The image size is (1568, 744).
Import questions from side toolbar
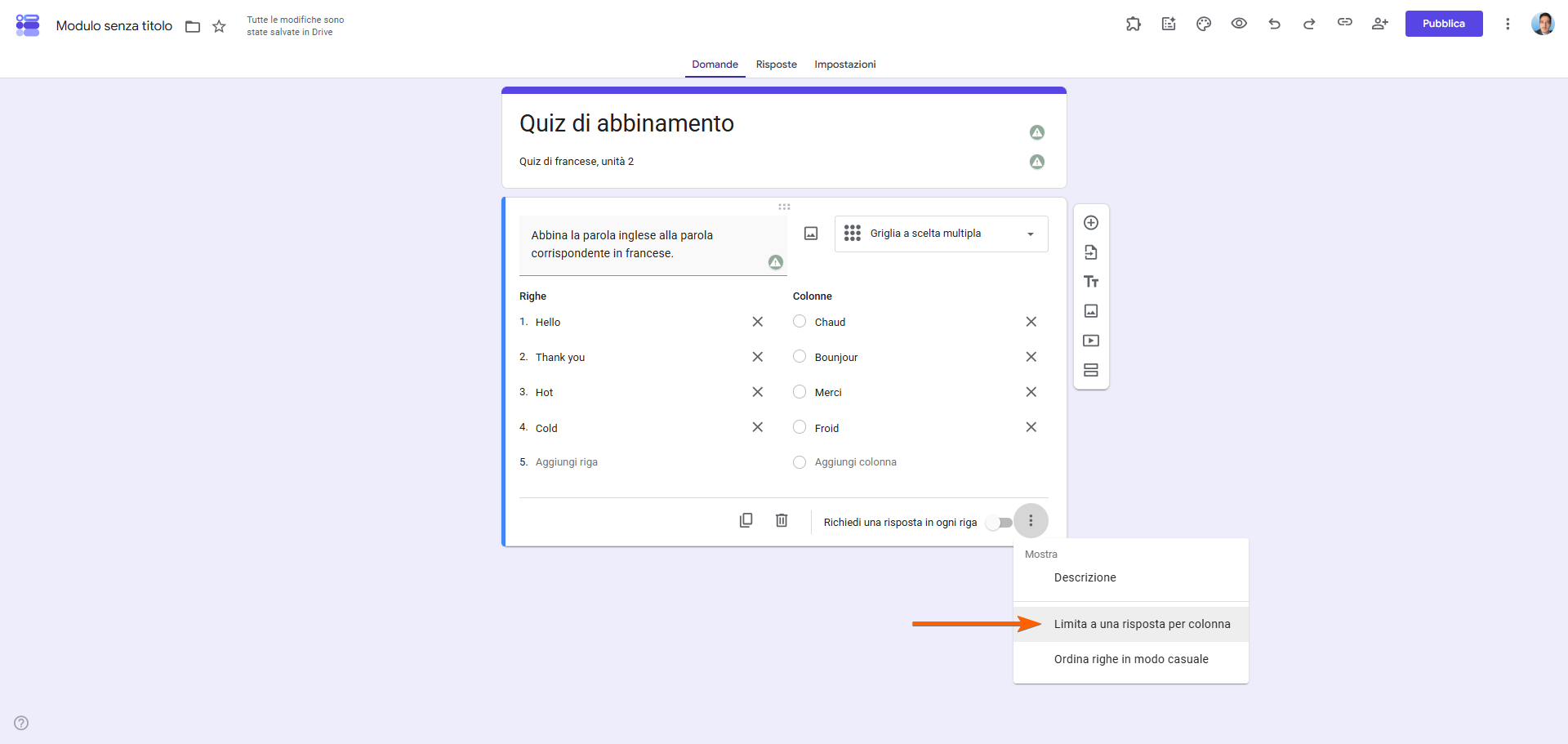click(x=1091, y=252)
